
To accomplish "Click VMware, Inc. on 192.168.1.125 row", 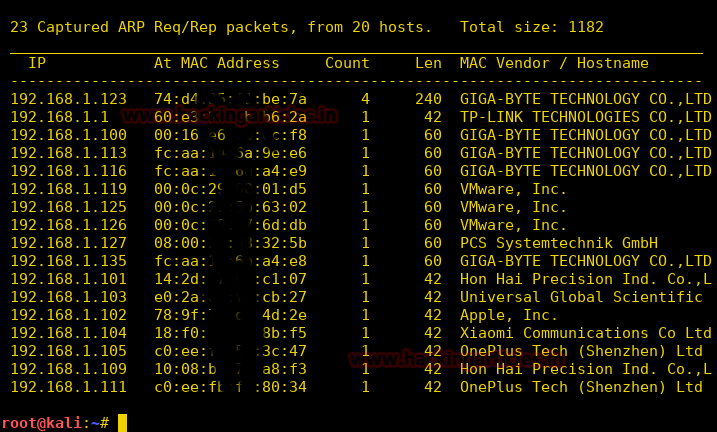I will [x=514, y=207].
